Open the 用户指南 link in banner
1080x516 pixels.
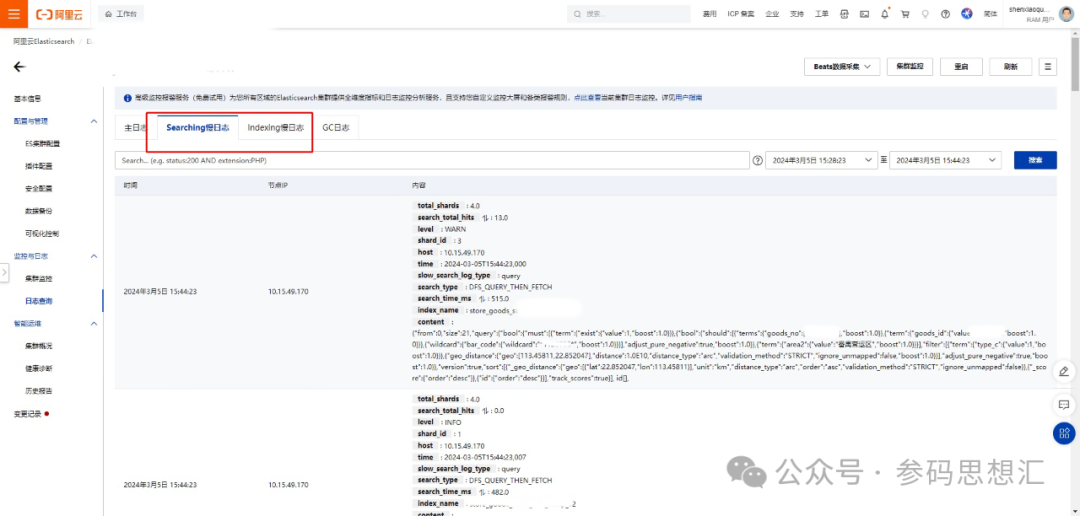[689, 99]
